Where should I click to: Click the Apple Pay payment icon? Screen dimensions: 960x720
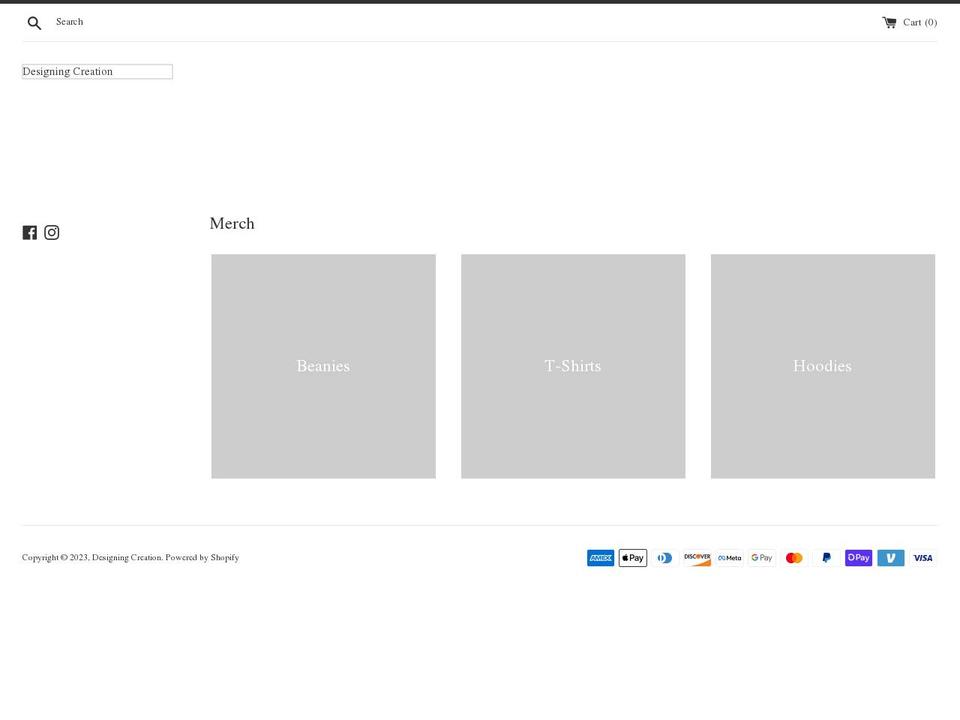pos(632,557)
